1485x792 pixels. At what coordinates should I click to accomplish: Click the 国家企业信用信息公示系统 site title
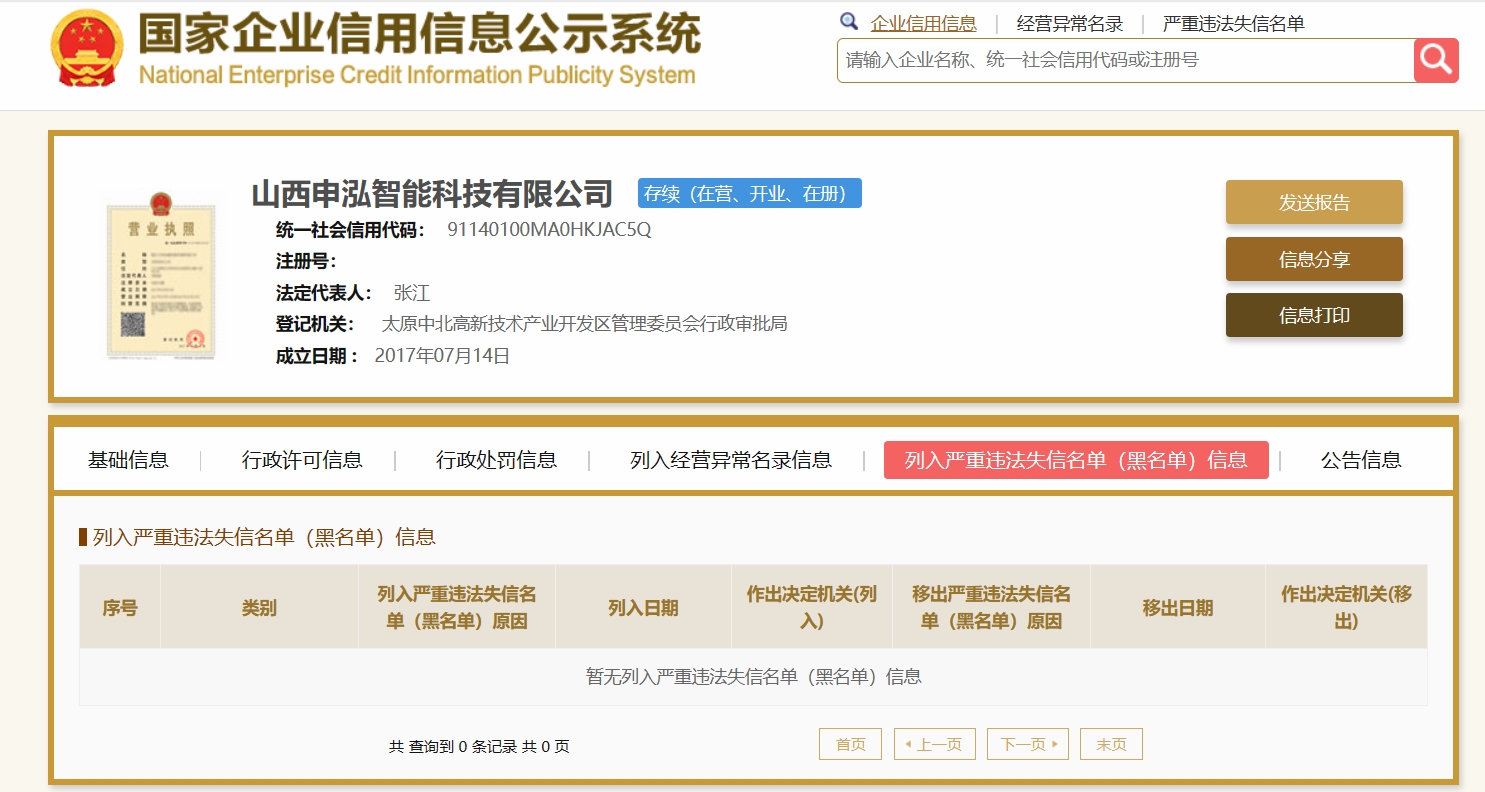(x=420, y=34)
